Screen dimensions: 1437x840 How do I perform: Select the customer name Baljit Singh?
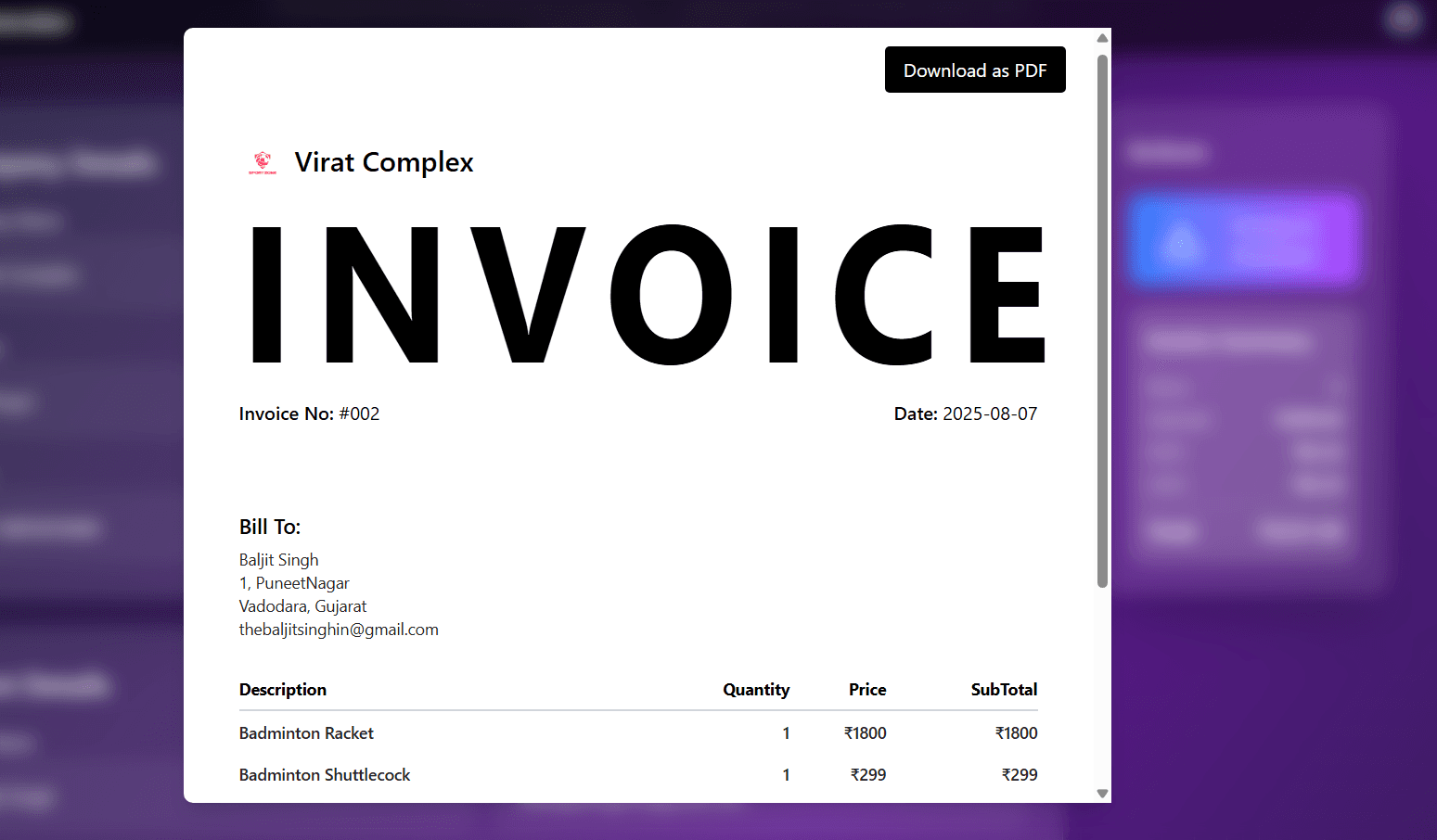(x=278, y=559)
